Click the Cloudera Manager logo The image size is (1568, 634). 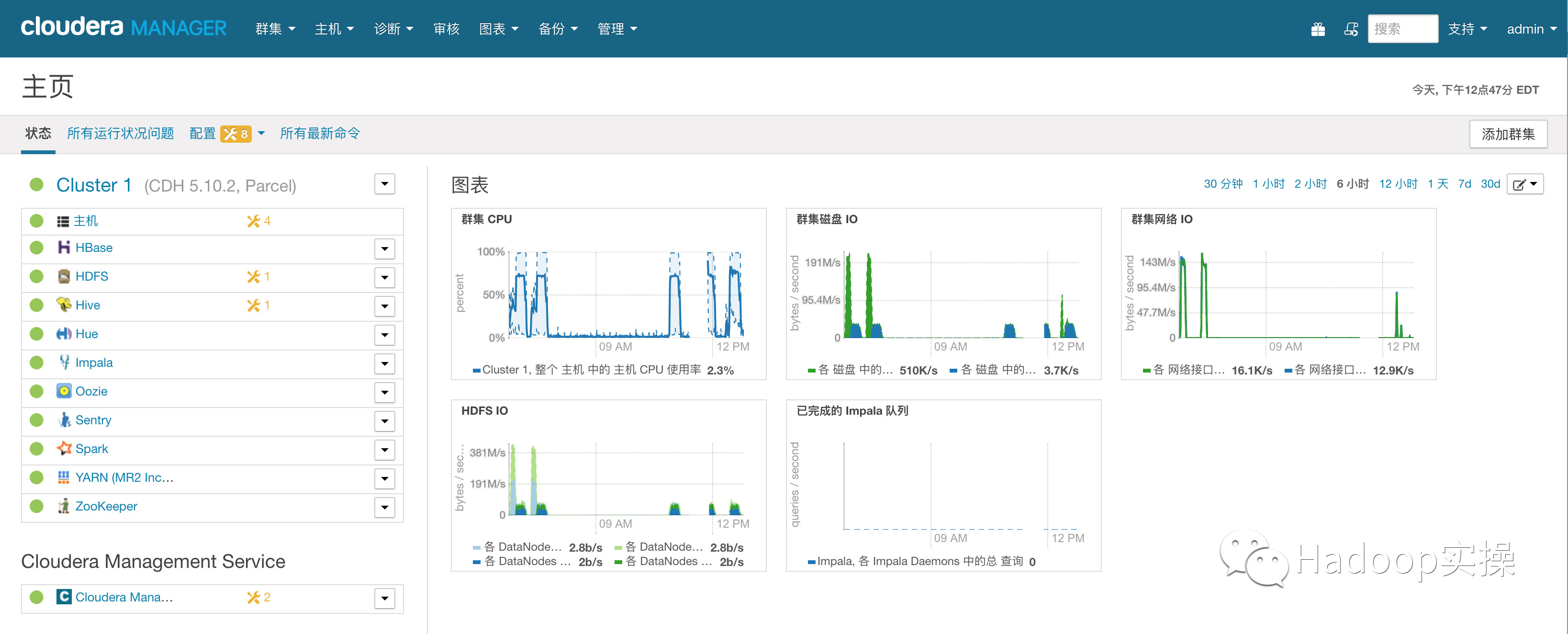coord(123,28)
